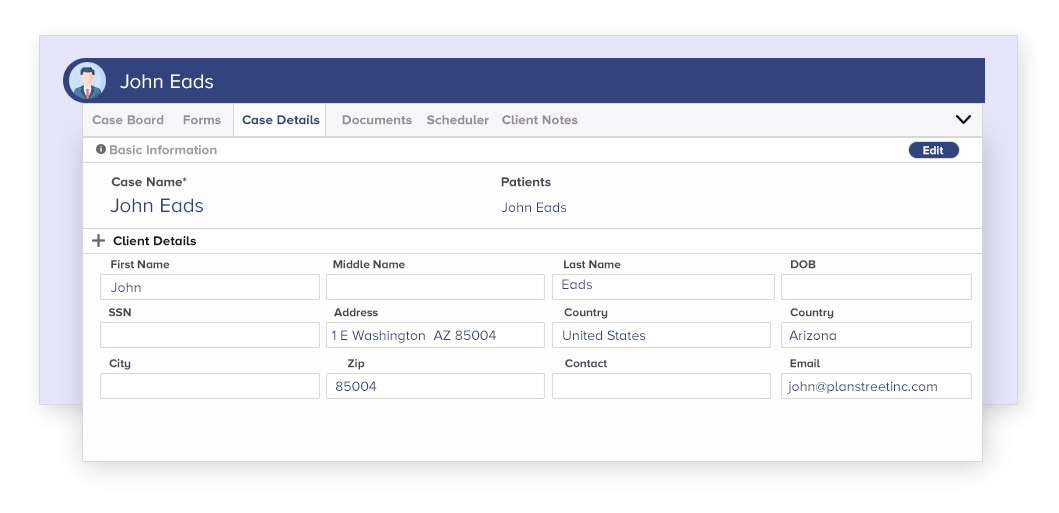Select the Case Details tab
Viewport: 1059px width, 513px height.
pos(281,120)
